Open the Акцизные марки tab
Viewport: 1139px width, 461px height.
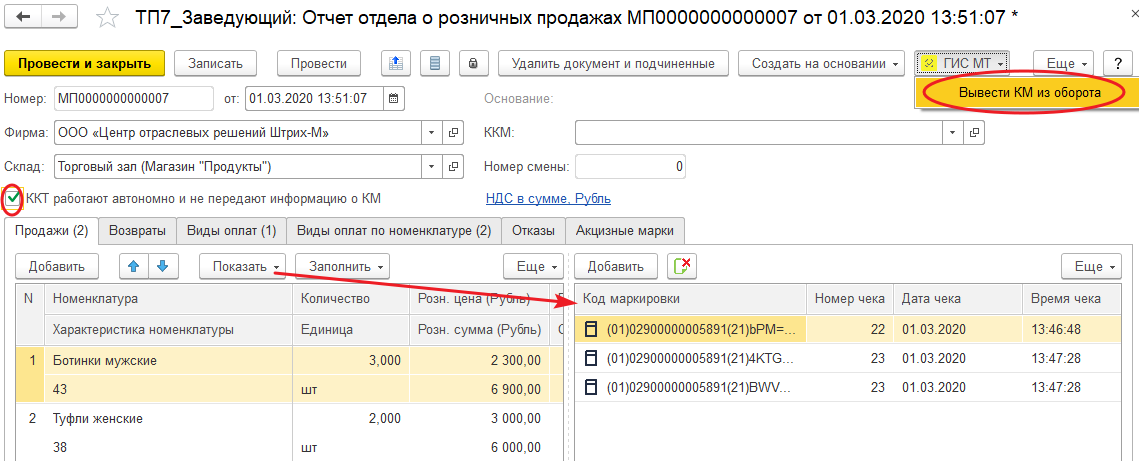pos(625,231)
